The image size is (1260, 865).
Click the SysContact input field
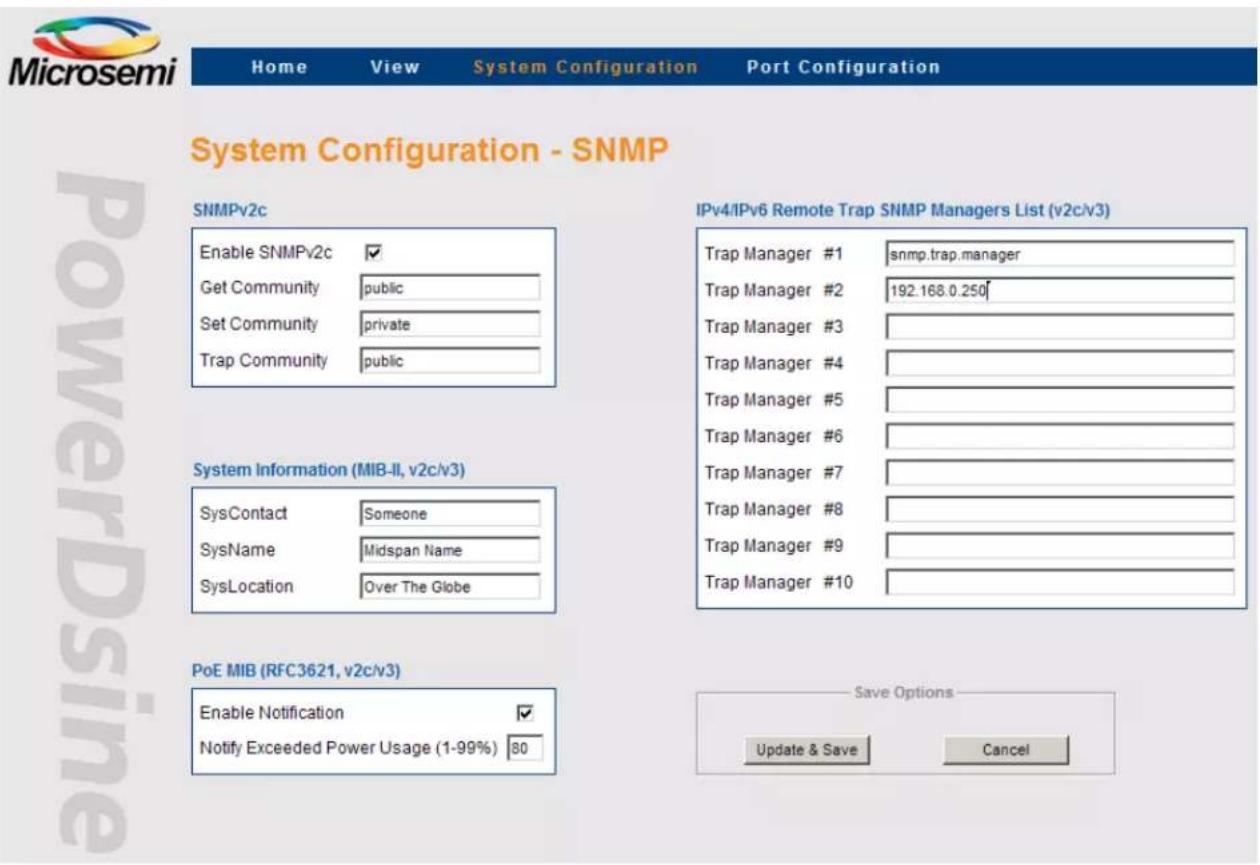click(450, 513)
